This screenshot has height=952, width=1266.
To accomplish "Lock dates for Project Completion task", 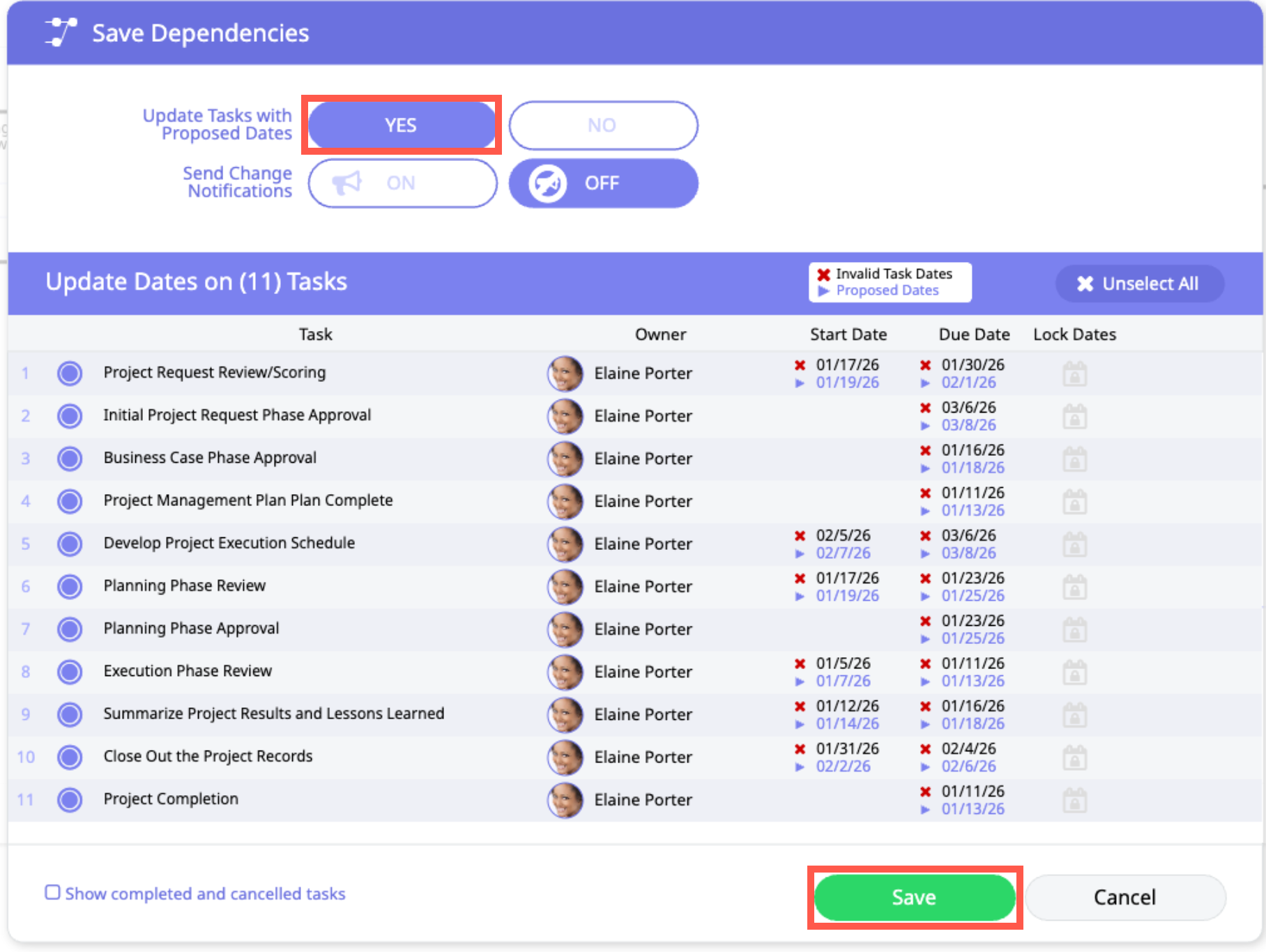I will click(x=1074, y=800).
